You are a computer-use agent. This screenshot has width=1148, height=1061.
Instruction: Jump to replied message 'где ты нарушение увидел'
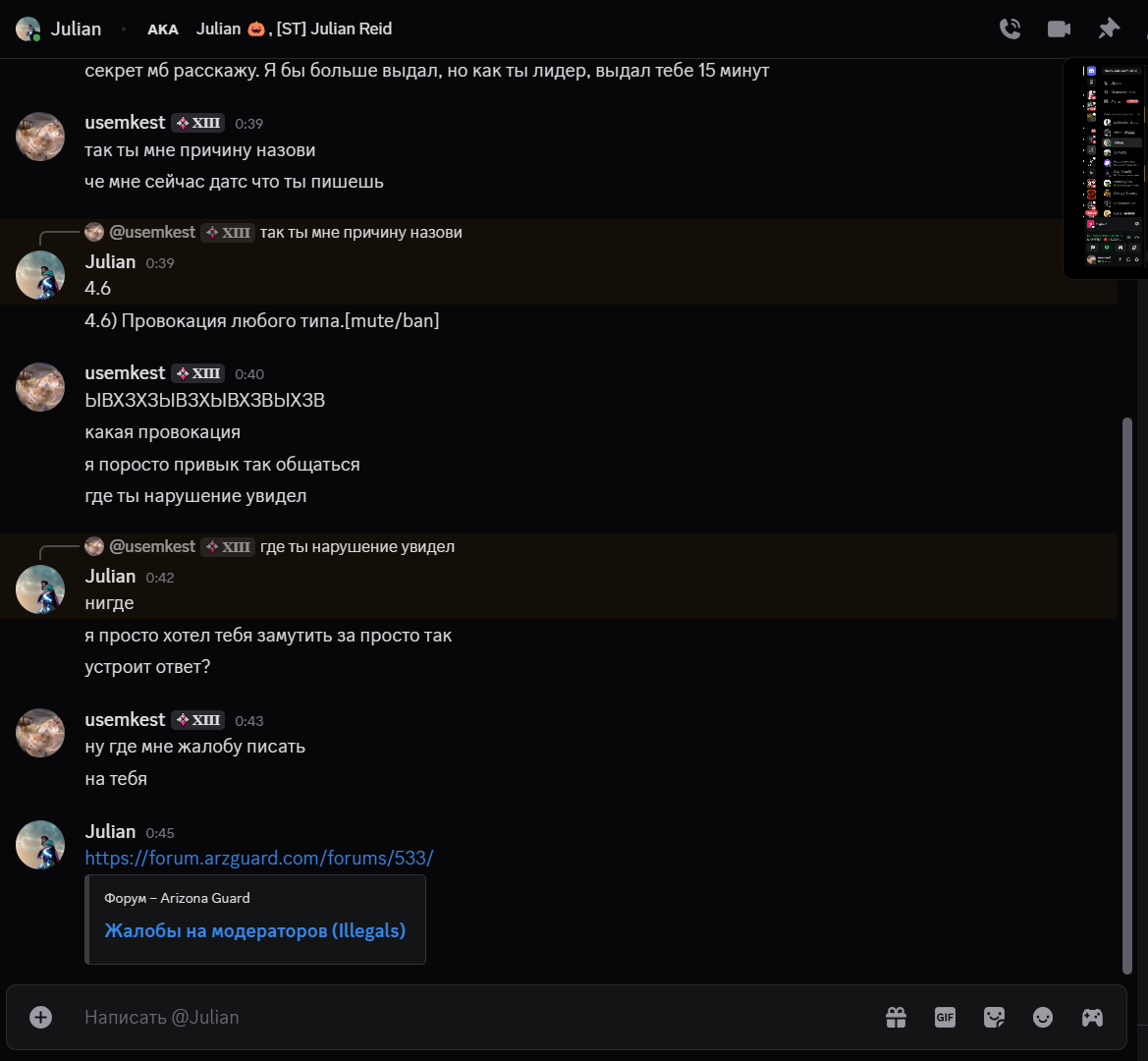pos(356,546)
